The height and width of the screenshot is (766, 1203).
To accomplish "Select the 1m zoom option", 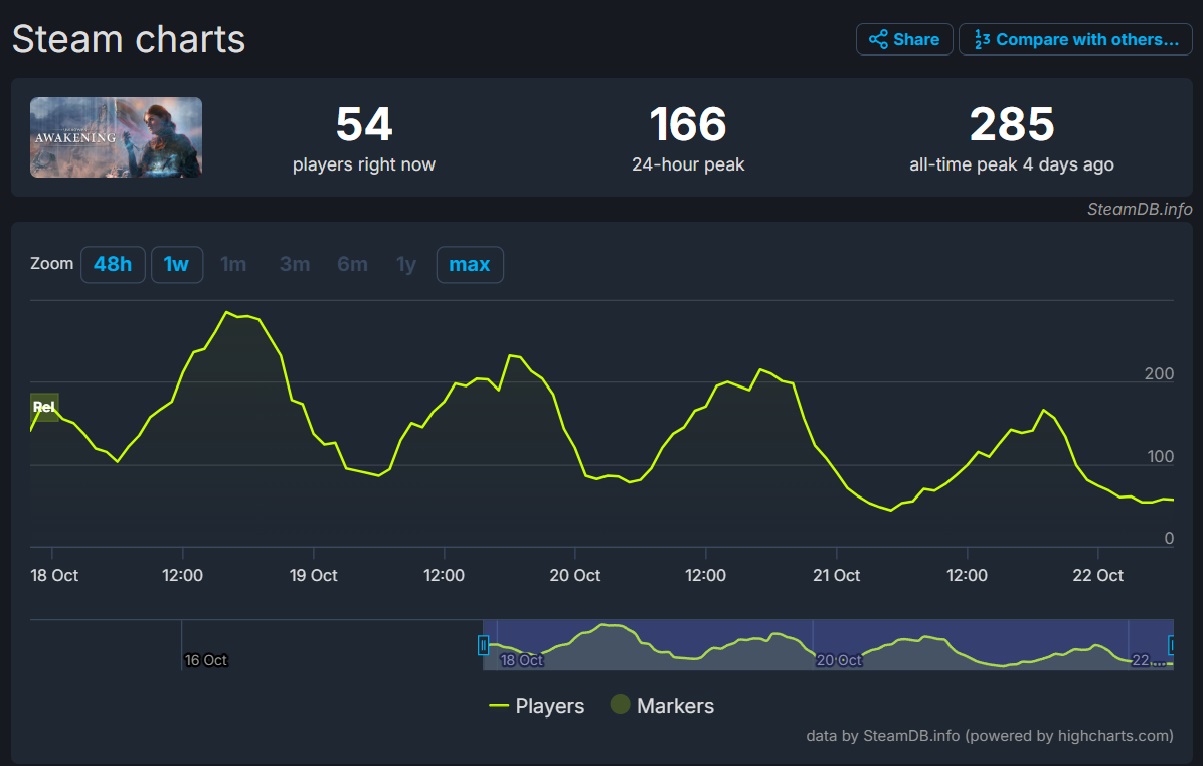I will 233,265.
